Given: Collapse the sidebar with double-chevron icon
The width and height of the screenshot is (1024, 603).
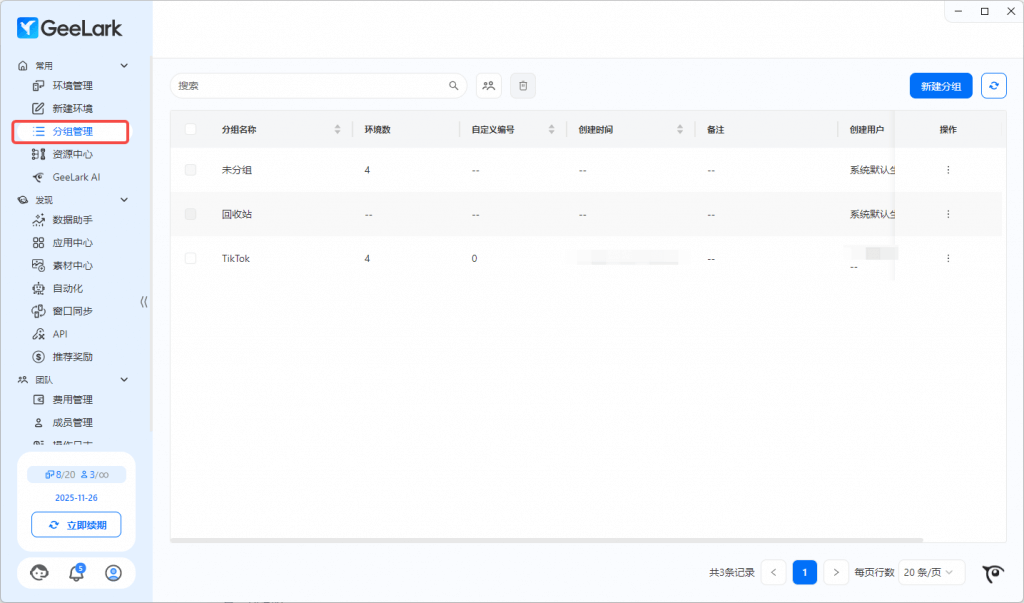Looking at the screenshot, I should pos(143,301).
